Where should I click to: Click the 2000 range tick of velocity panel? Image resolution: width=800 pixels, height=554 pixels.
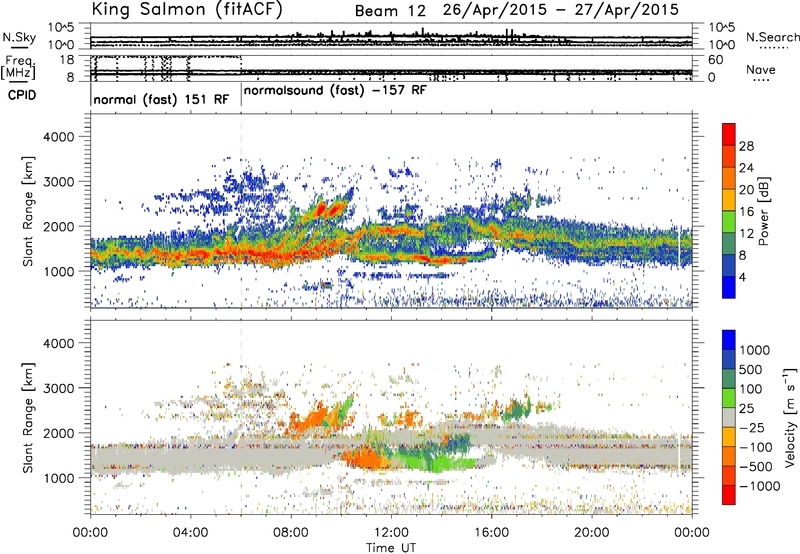tap(58, 433)
